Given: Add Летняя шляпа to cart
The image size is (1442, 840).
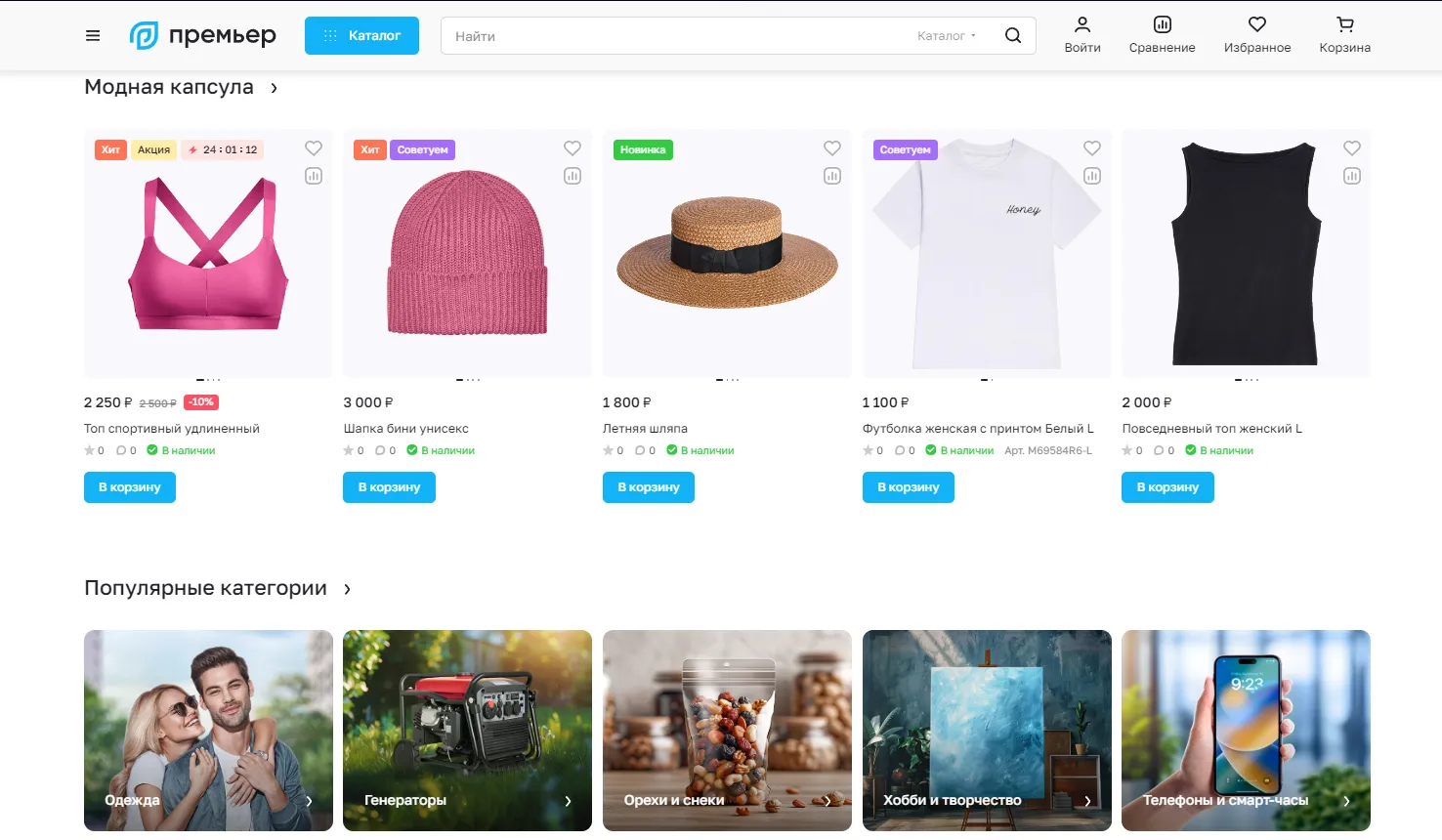Looking at the screenshot, I should click(x=649, y=487).
